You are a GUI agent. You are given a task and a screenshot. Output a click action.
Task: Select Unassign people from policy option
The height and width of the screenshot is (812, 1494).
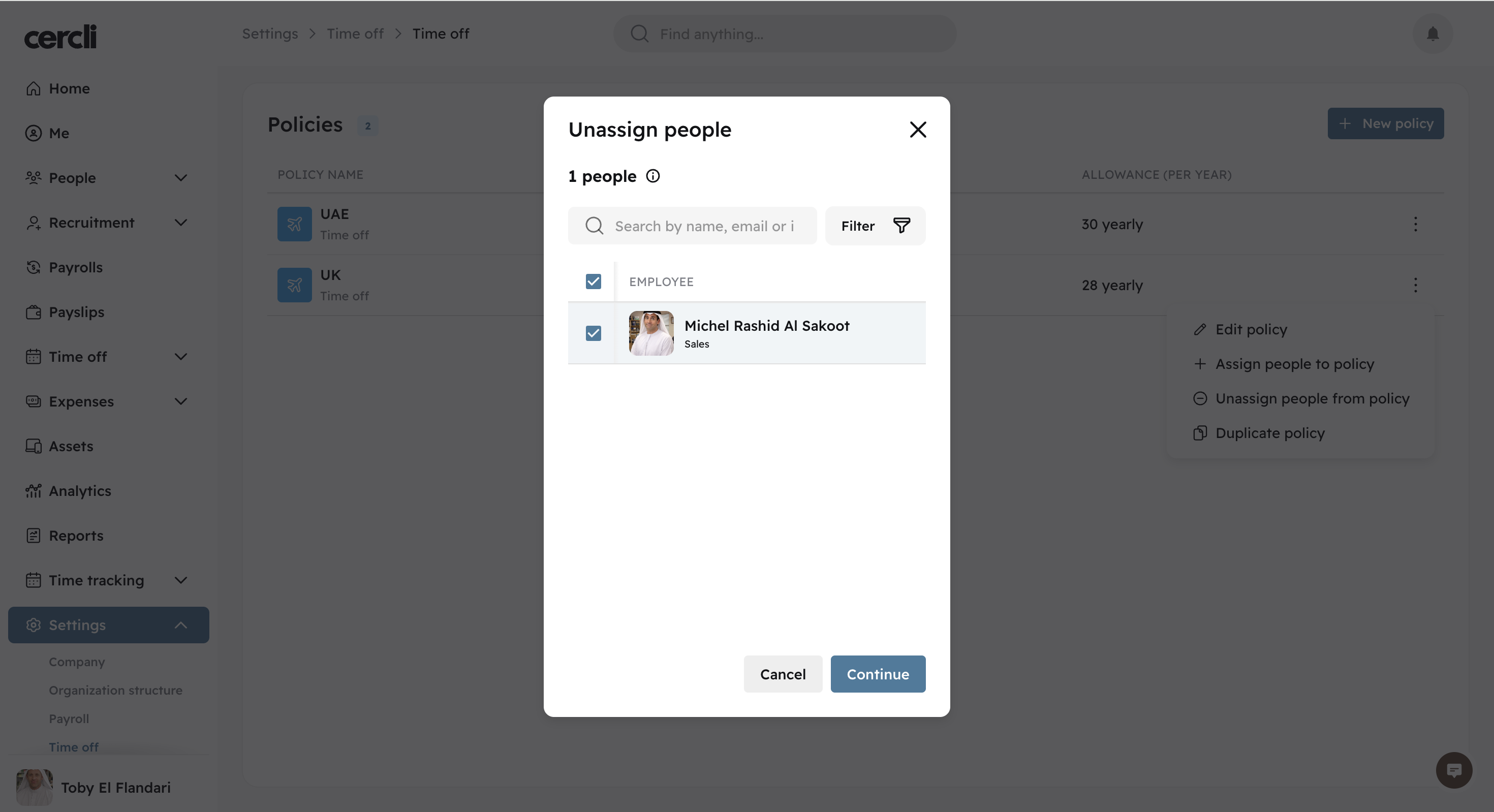coord(1312,398)
